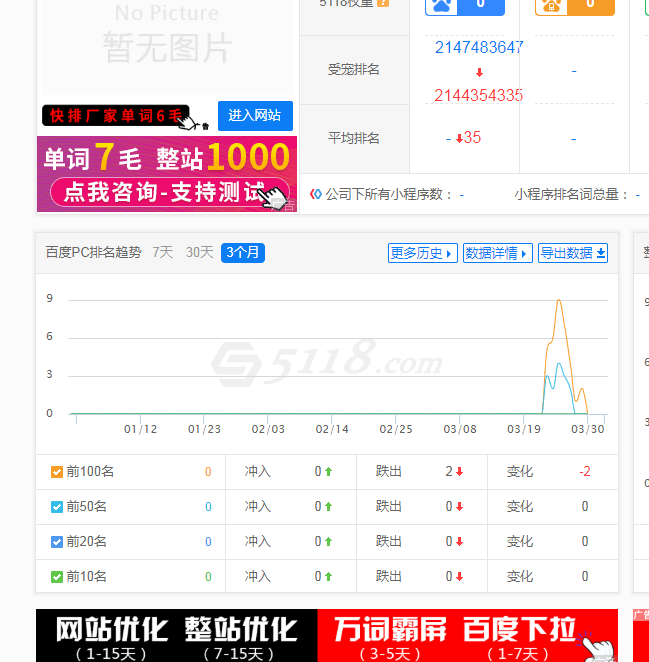
Task: Toggle the 前100名 orange checkbox
Action: tap(57, 472)
